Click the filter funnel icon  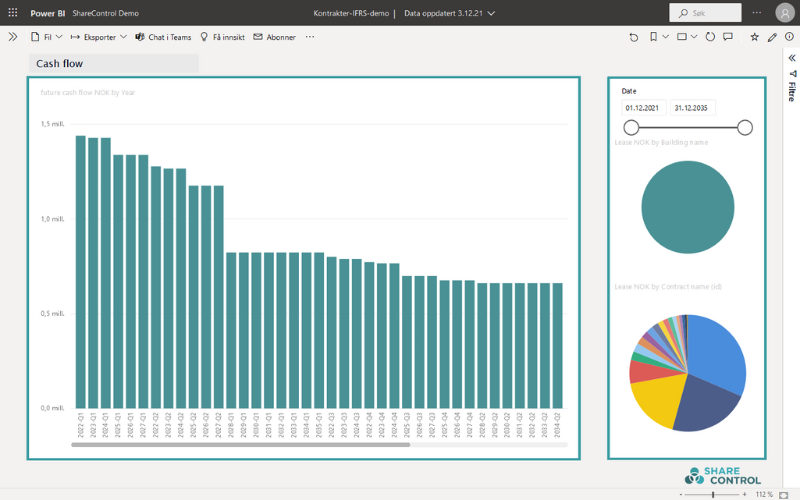(x=792, y=73)
